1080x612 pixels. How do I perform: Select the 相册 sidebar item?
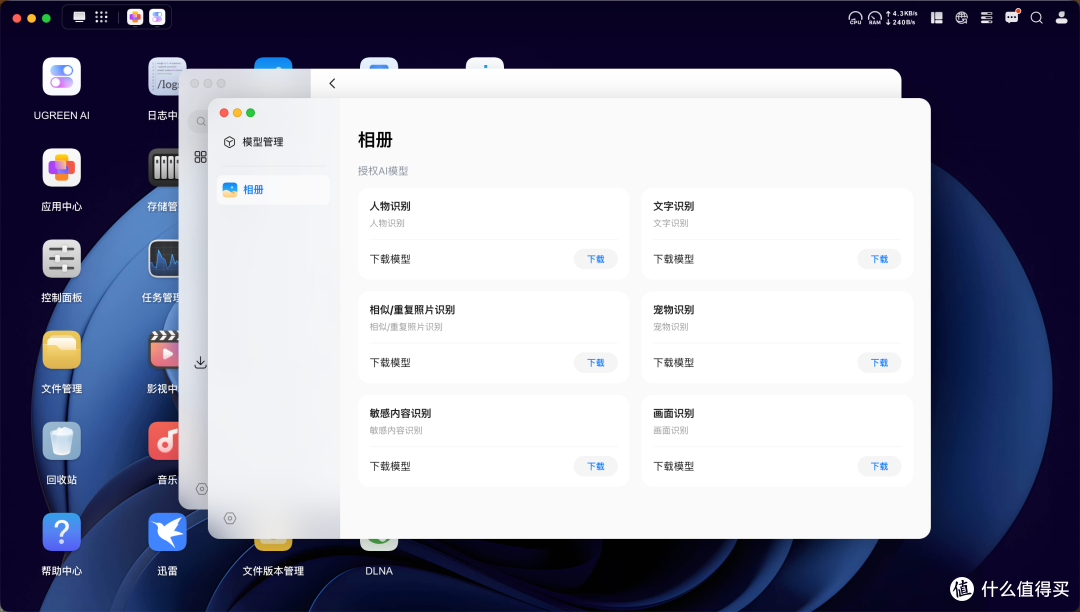(x=273, y=189)
